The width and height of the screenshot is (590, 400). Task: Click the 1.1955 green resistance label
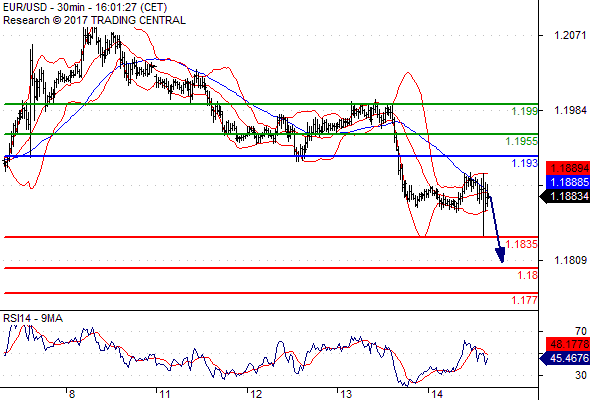tap(522, 141)
